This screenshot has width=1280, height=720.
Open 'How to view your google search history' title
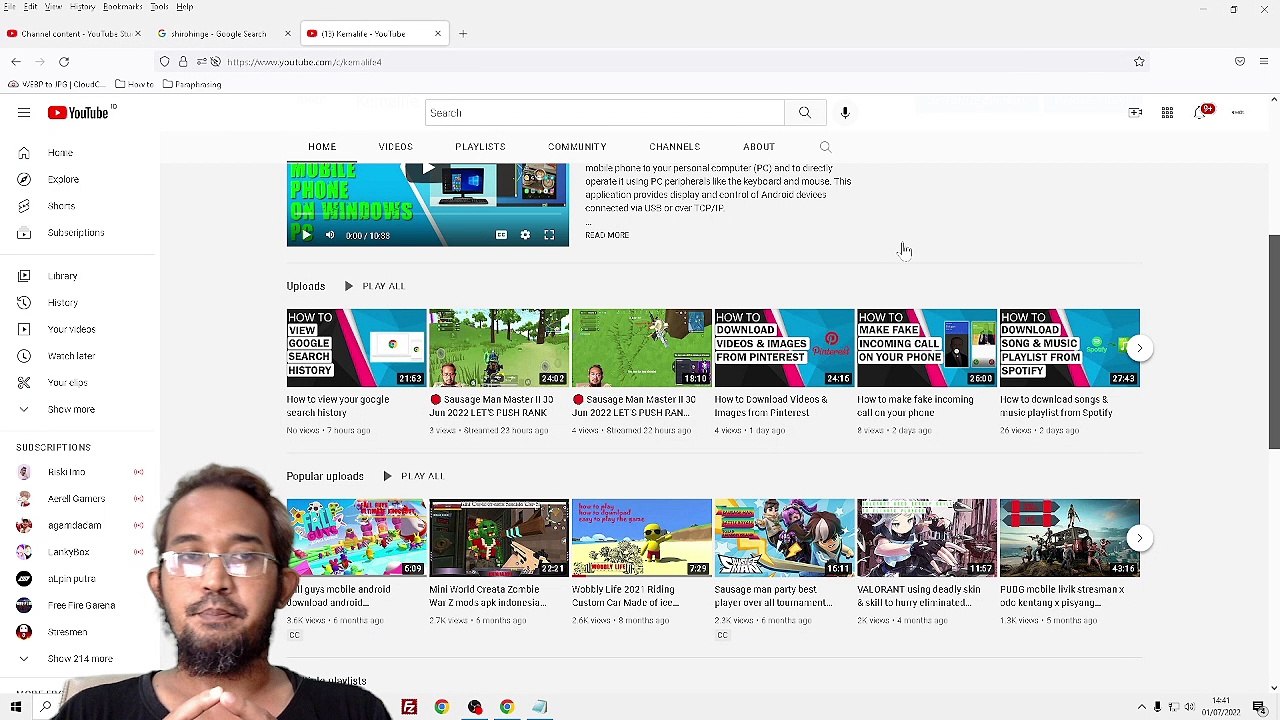coord(338,406)
